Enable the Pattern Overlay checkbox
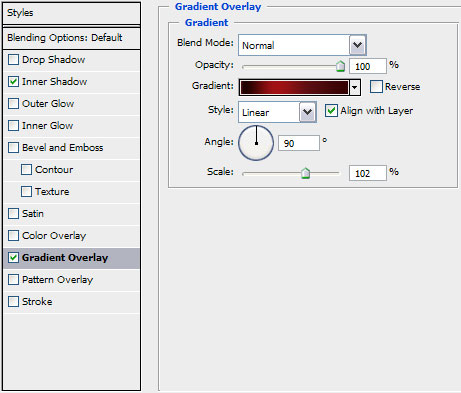Image resolution: width=461 pixels, height=393 pixels. click(13, 280)
